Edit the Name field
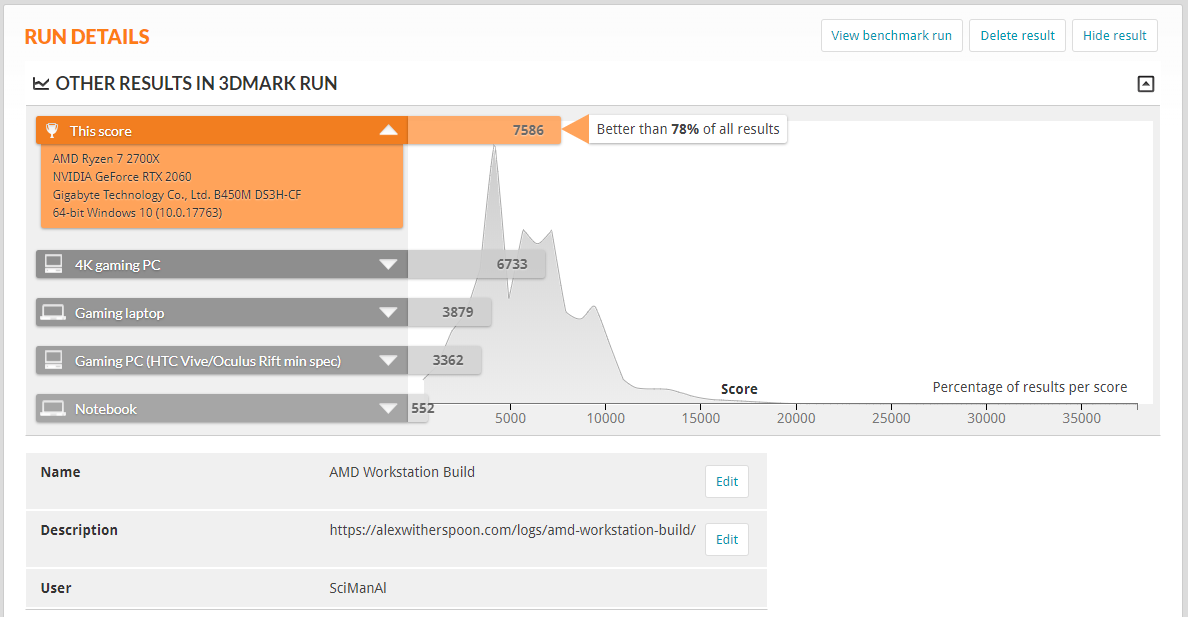1188x617 pixels. (726, 481)
